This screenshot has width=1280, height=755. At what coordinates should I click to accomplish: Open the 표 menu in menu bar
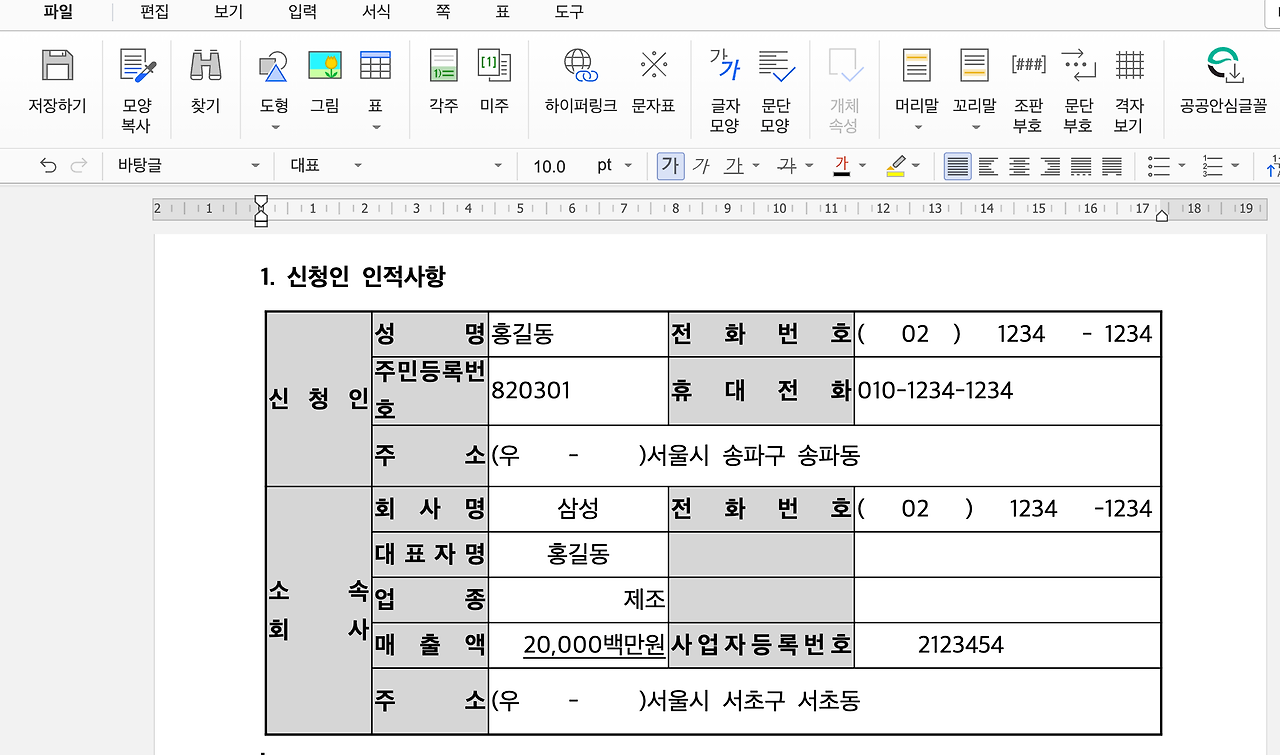pos(502,13)
